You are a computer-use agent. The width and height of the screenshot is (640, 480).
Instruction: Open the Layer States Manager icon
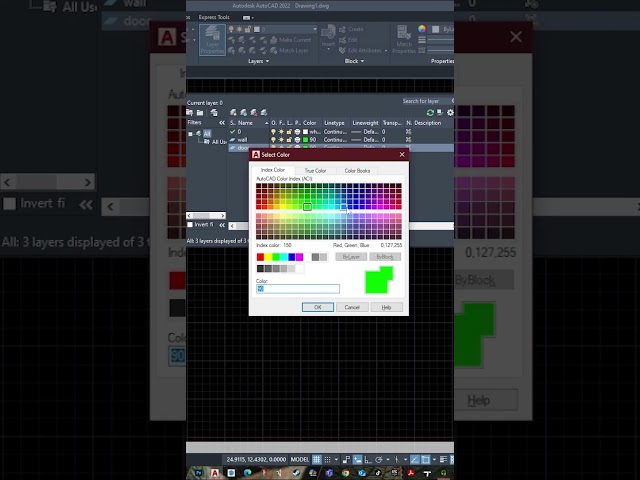click(x=214, y=112)
